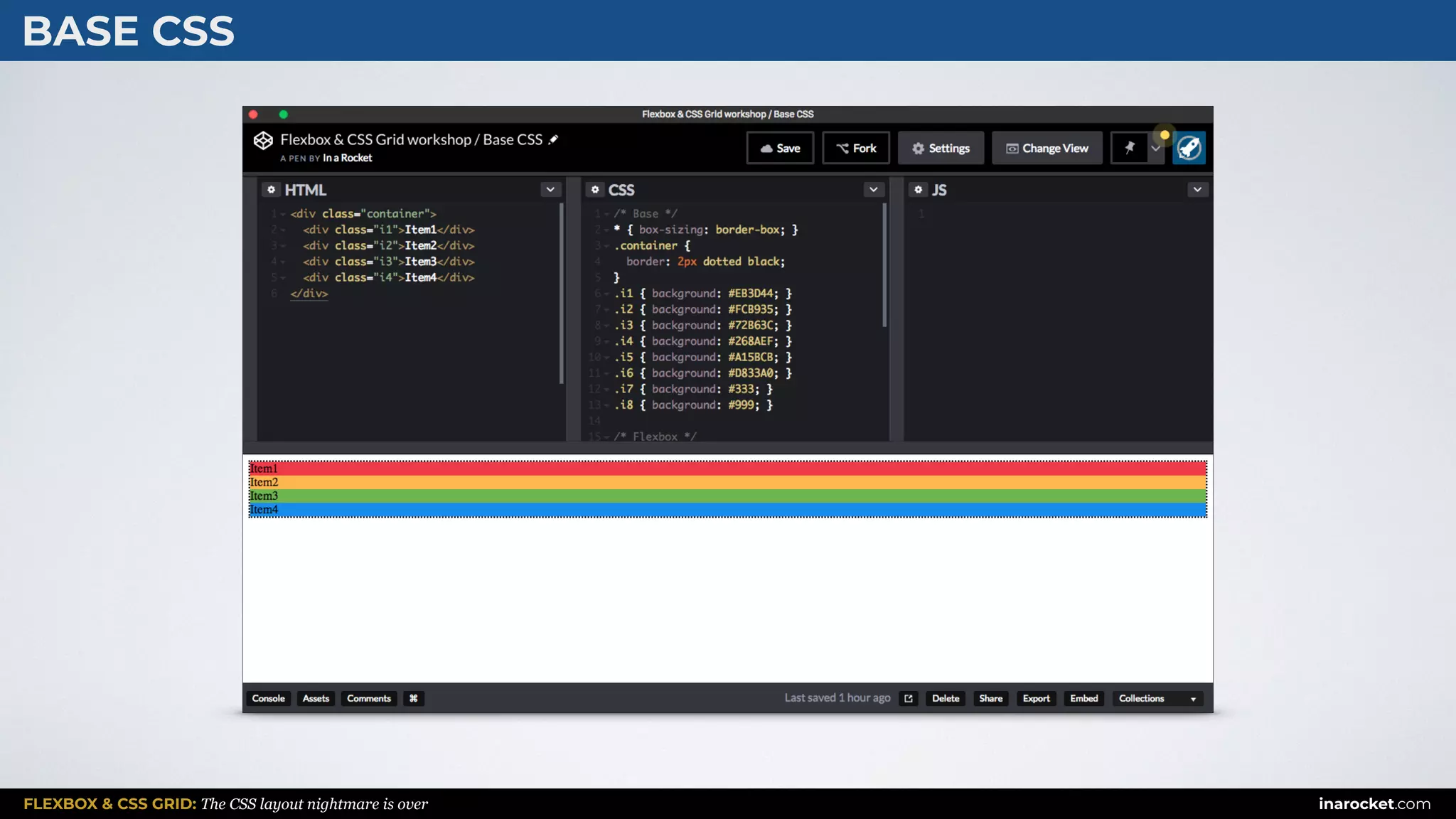The height and width of the screenshot is (819, 1456).
Task: Open JS editor settings gear
Action: click(x=919, y=190)
